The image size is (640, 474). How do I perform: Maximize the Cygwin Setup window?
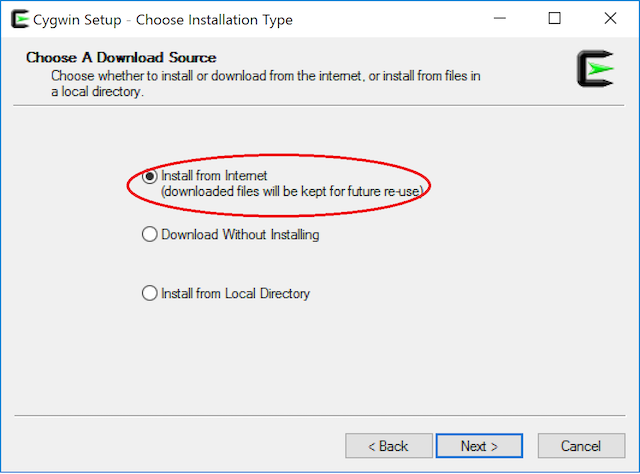pyautogui.click(x=555, y=19)
